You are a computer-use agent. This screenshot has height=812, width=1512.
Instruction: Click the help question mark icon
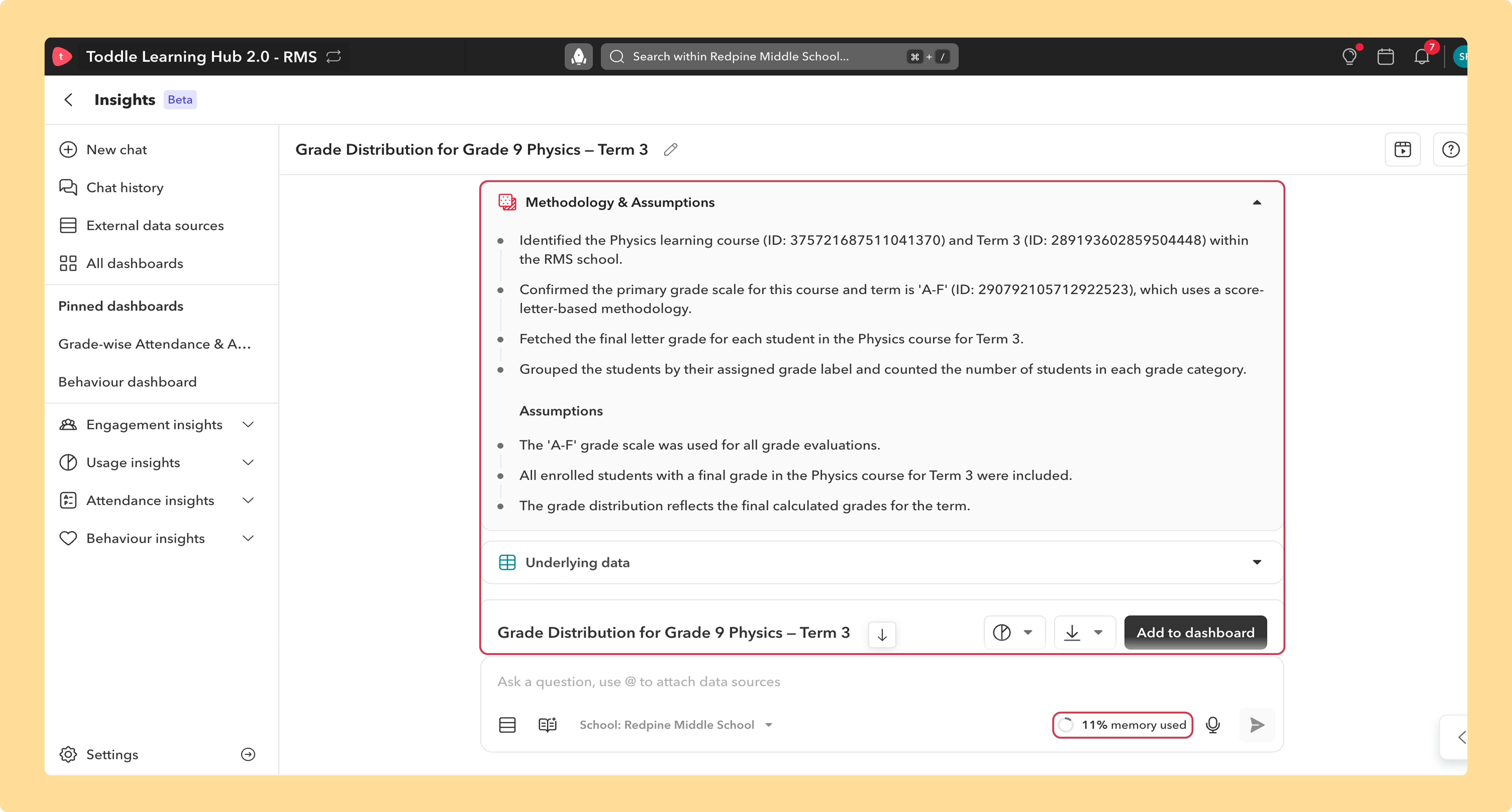1450,150
